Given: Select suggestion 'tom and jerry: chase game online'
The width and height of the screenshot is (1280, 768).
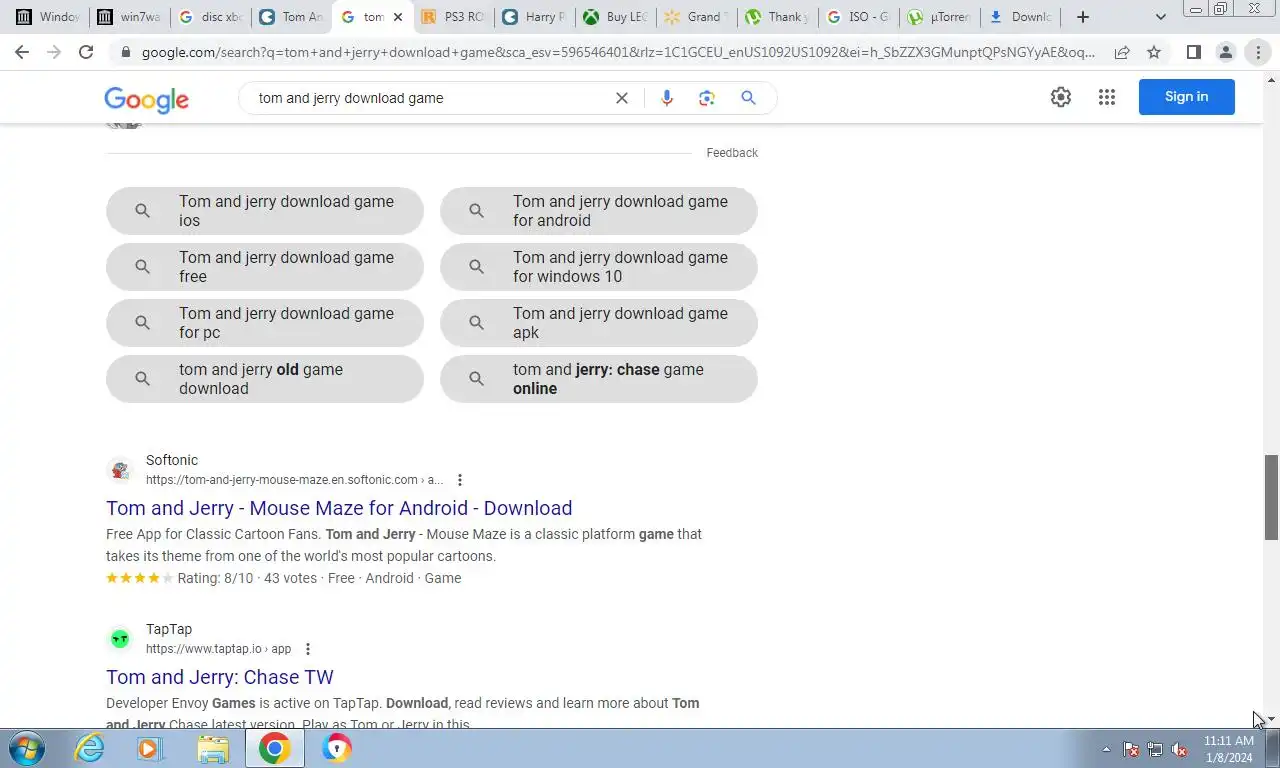Looking at the screenshot, I should coord(599,379).
